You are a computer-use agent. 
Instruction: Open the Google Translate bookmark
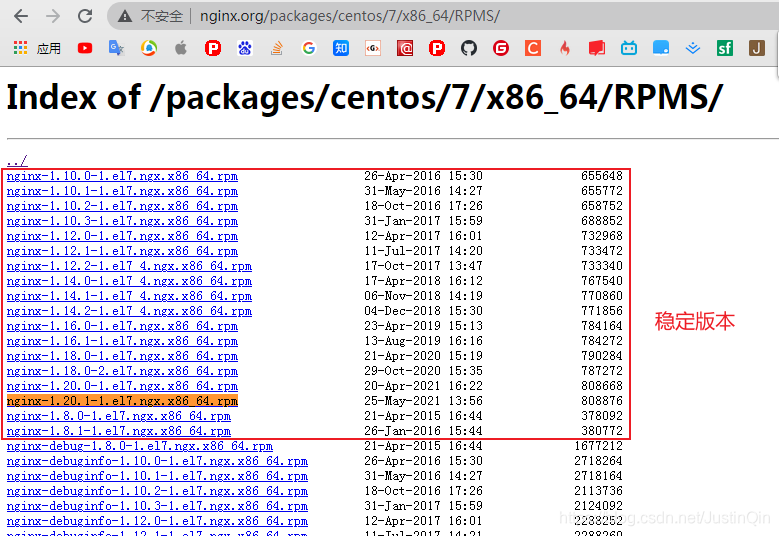tap(116, 48)
